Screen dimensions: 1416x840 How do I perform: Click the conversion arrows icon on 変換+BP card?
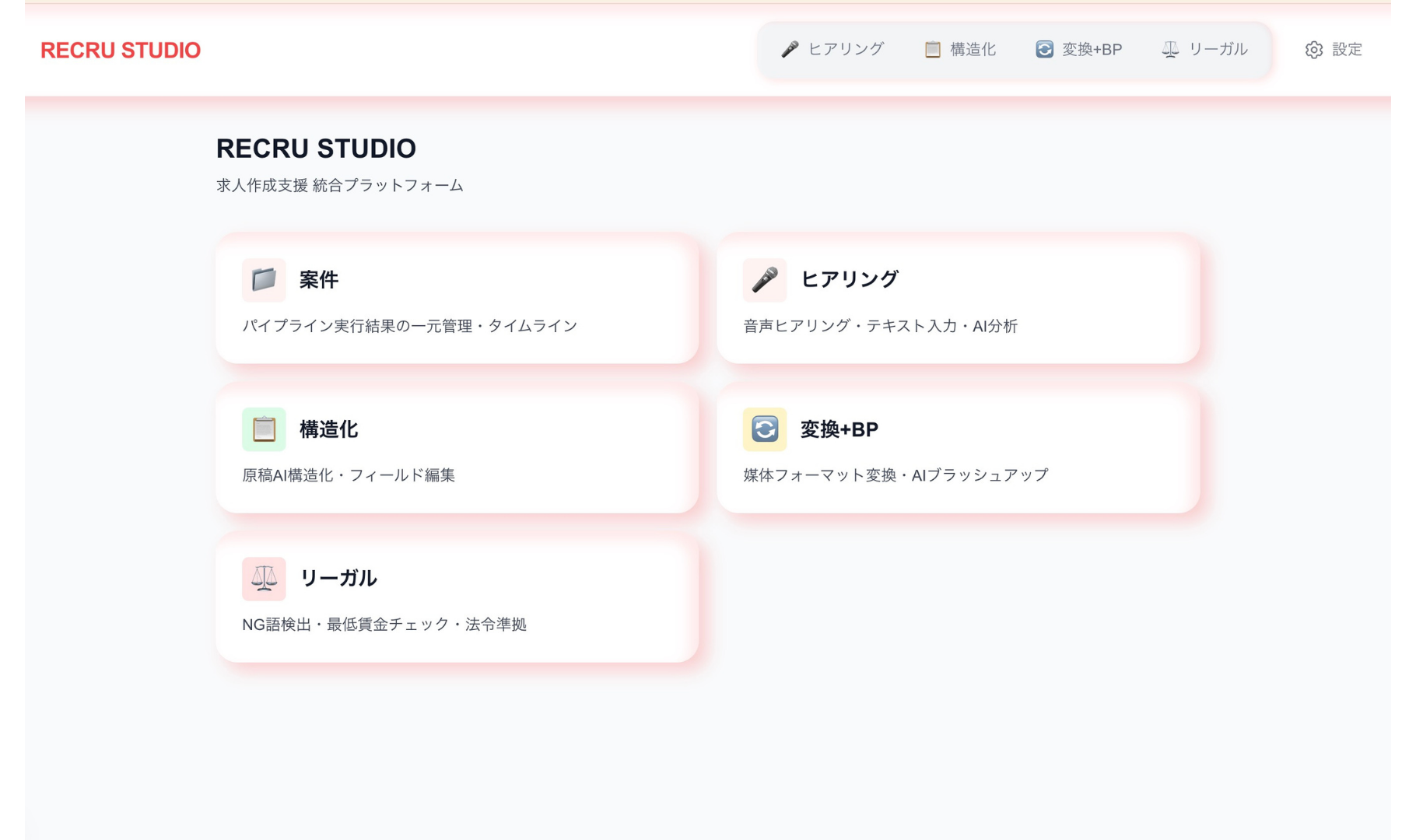pos(765,429)
